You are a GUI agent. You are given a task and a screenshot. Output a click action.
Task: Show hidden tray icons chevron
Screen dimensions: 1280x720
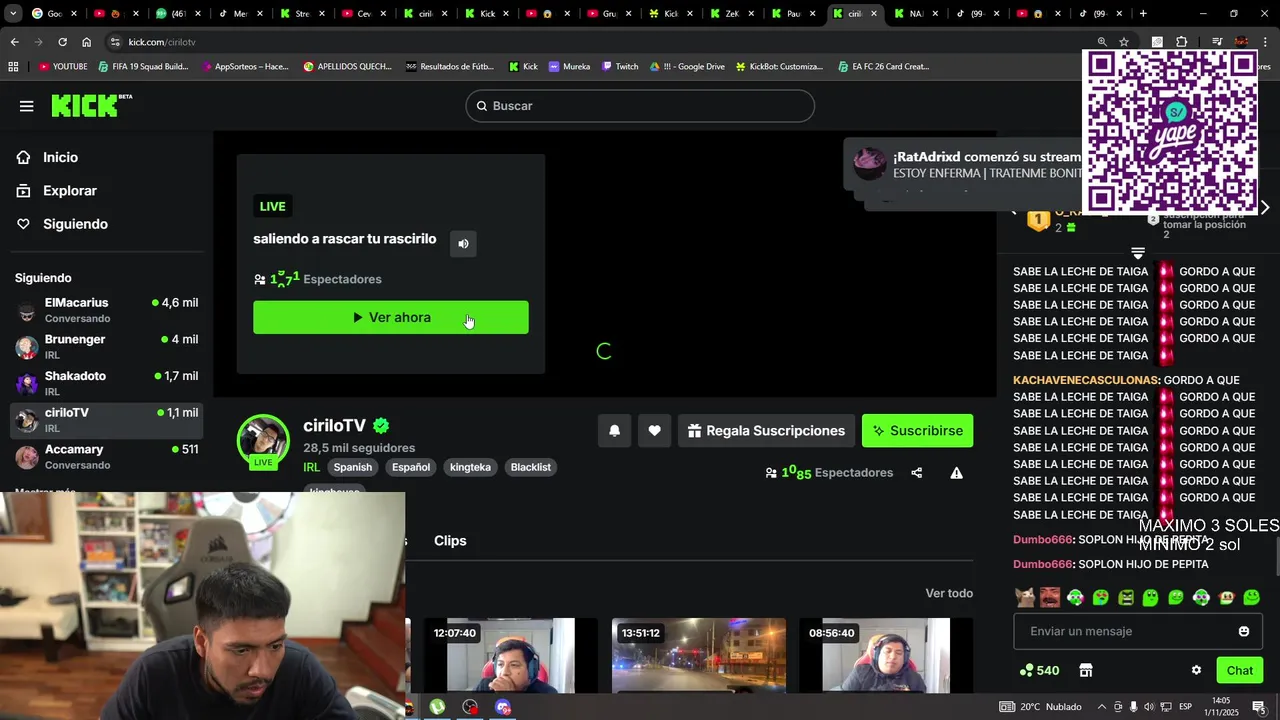pyautogui.click(x=1101, y=707)
